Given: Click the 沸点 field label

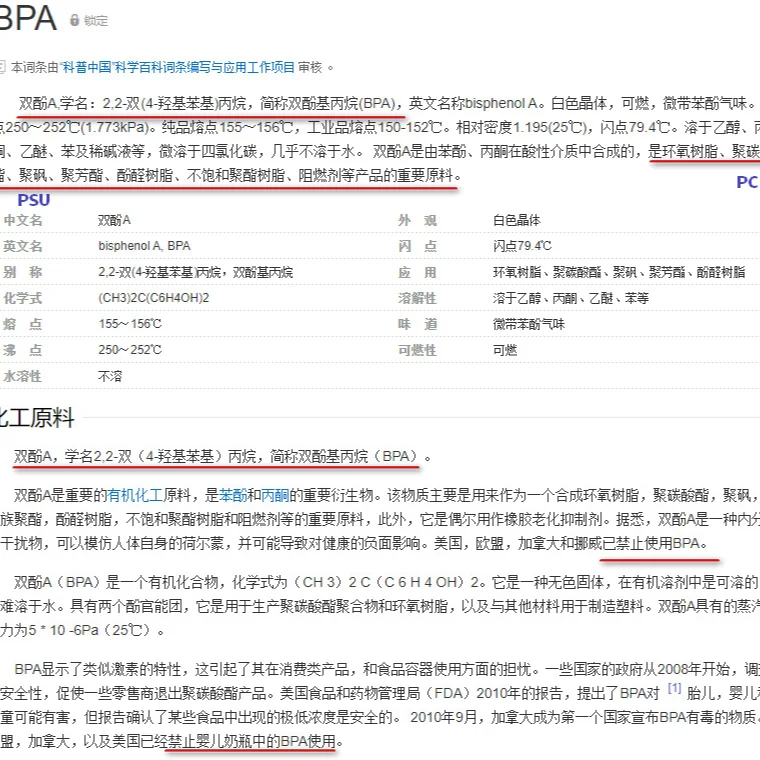Looking at the screenshot, I should point(23,350).
